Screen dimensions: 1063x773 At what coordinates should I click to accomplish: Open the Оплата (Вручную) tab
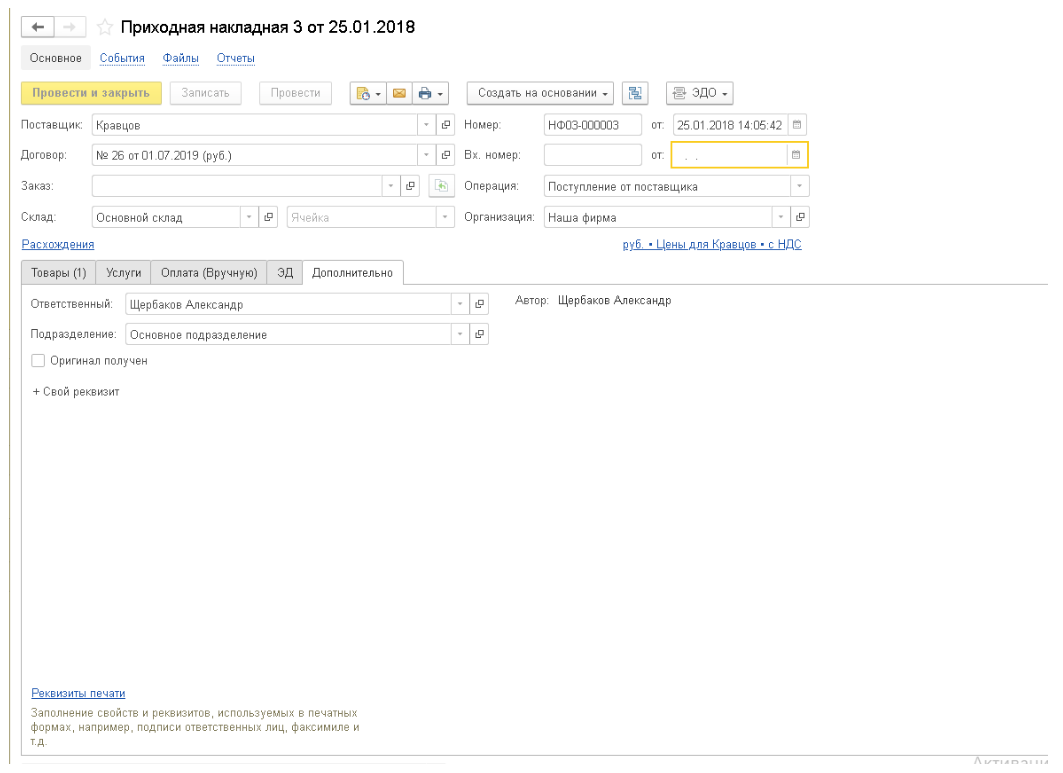(x=209, y=273)
